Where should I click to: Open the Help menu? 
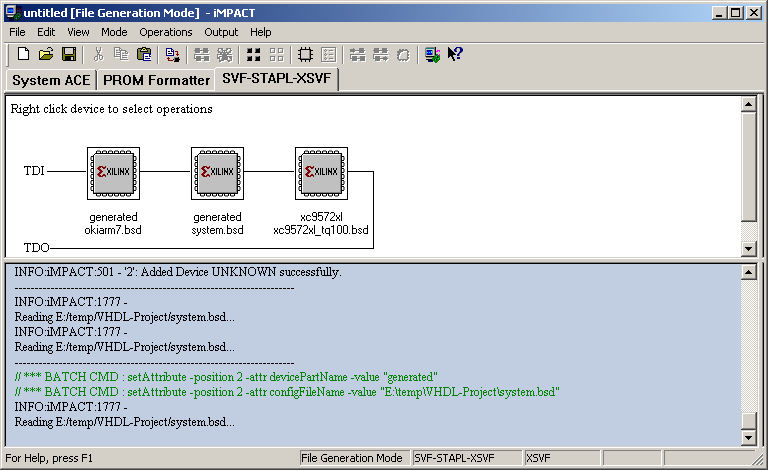click(261, 32)
